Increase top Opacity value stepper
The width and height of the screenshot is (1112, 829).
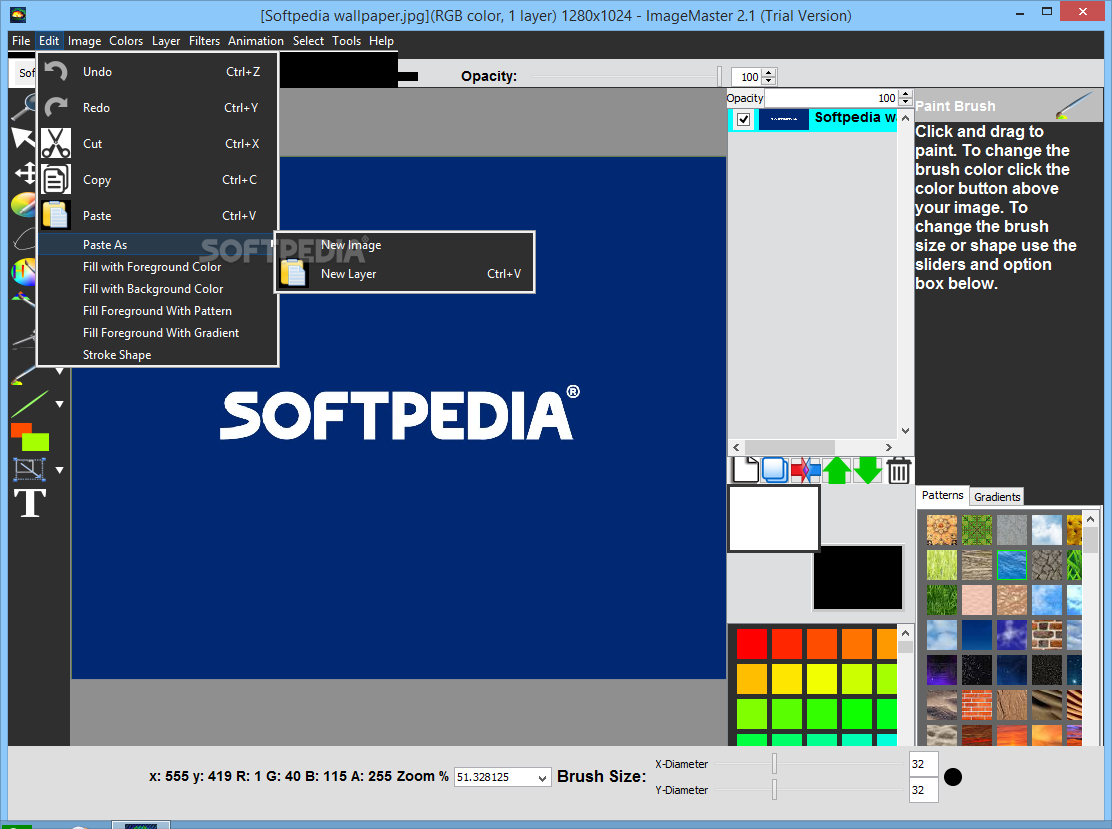769,72
